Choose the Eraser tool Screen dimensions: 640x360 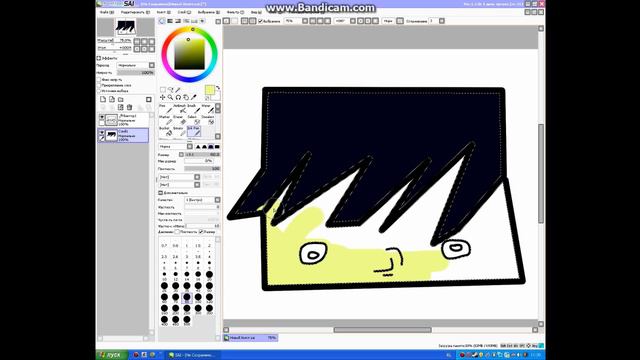[180, 120]
